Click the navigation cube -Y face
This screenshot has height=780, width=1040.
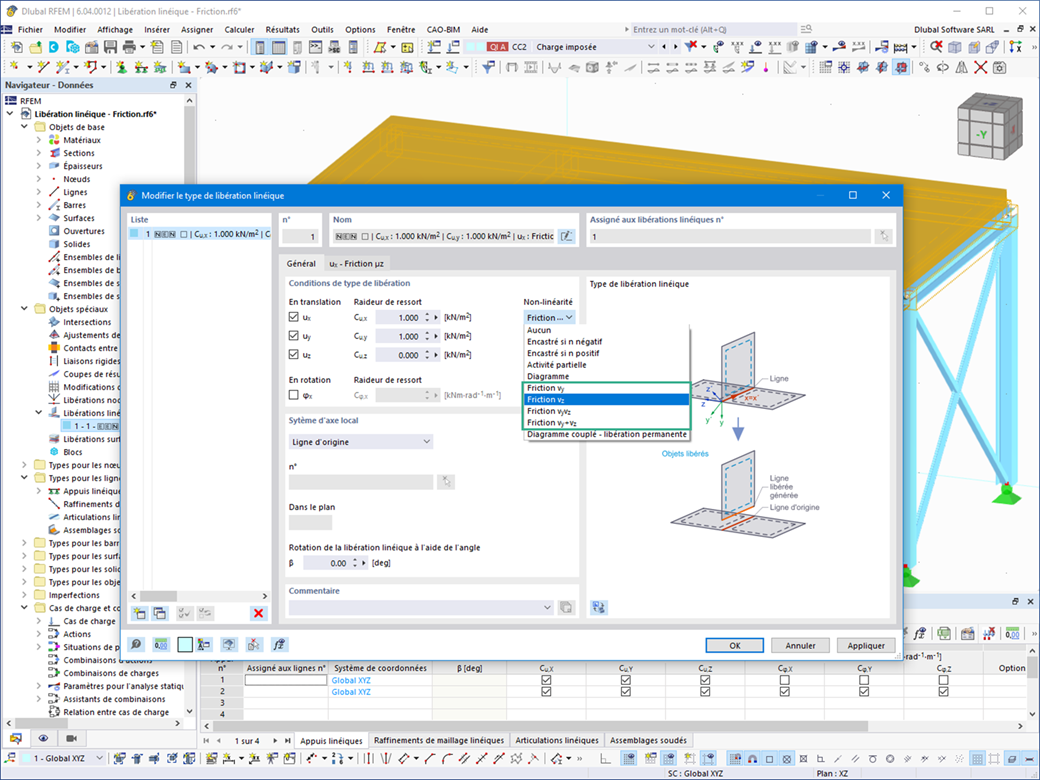point(982,135)
